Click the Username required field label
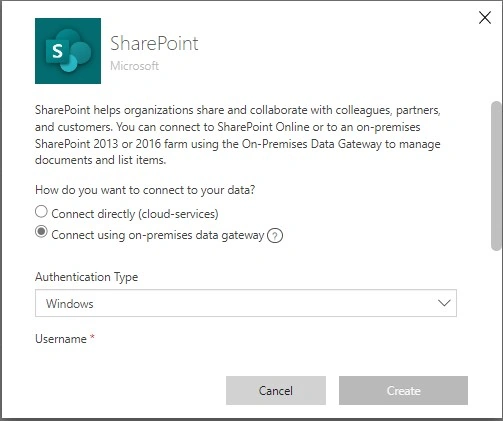 coord(65,339)
